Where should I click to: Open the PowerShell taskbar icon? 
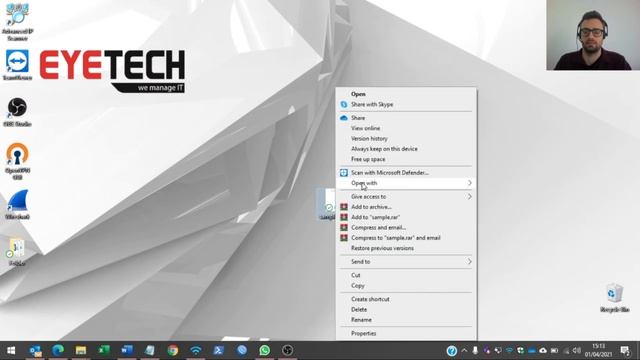[218, 350]
